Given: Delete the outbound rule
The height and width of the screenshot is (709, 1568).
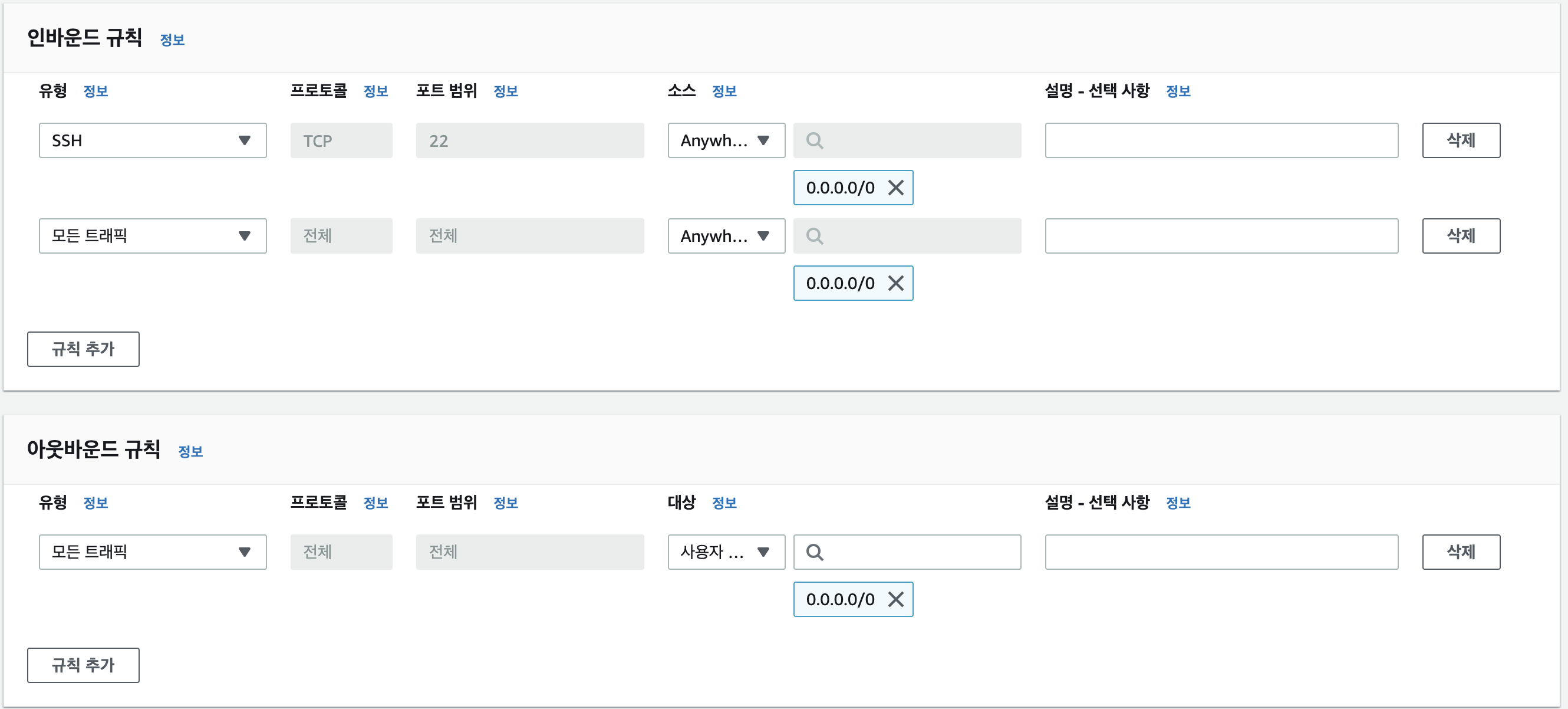Looking at the screenshot, I should (1460, 552).
